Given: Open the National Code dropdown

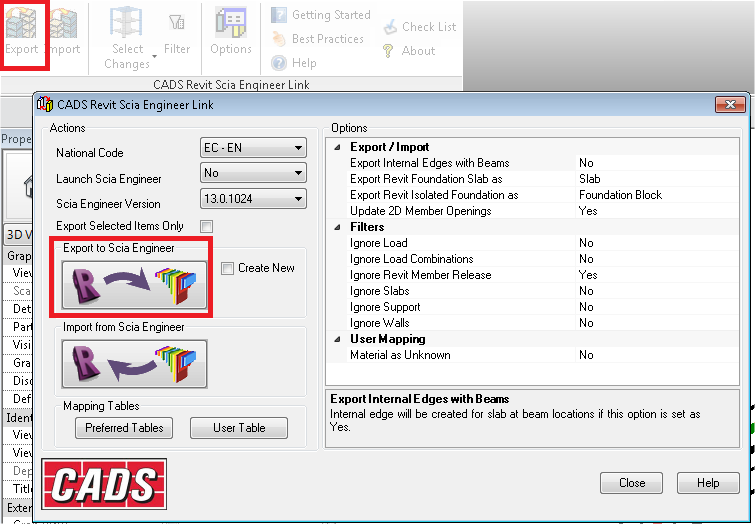Looking at the screenshot, I should tap(252, 149).
